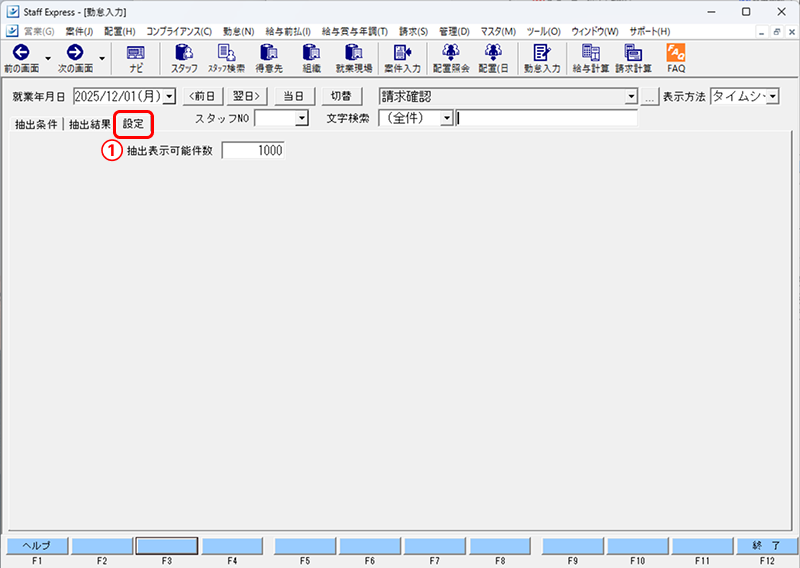
Task: Open the 得意先 toolbar icon
Action: point(269,58)
